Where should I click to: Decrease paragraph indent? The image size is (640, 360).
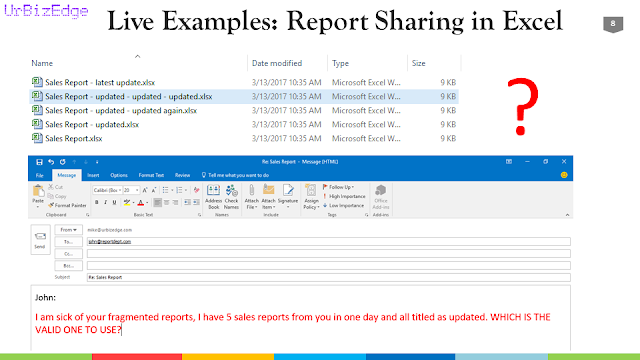(187, 202)
